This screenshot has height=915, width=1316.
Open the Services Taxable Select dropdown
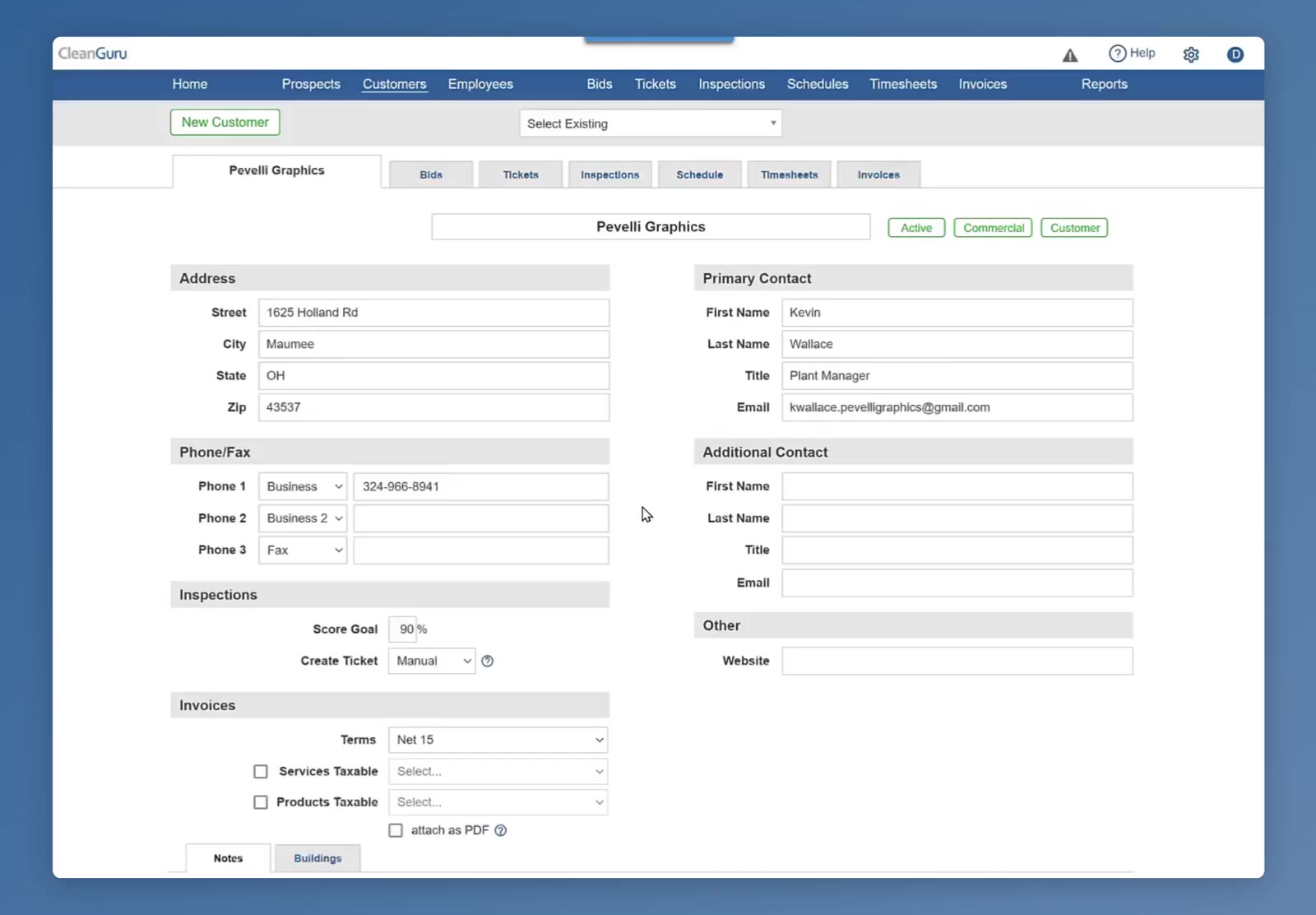[x=498, y=771]
